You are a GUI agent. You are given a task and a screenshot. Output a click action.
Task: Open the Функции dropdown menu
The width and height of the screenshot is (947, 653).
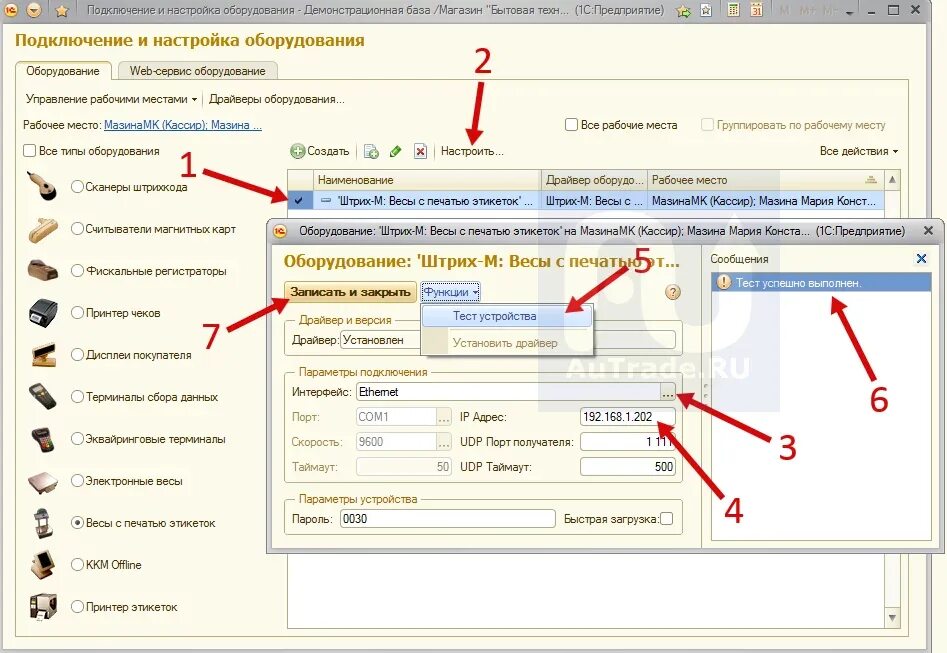(451, 292)
